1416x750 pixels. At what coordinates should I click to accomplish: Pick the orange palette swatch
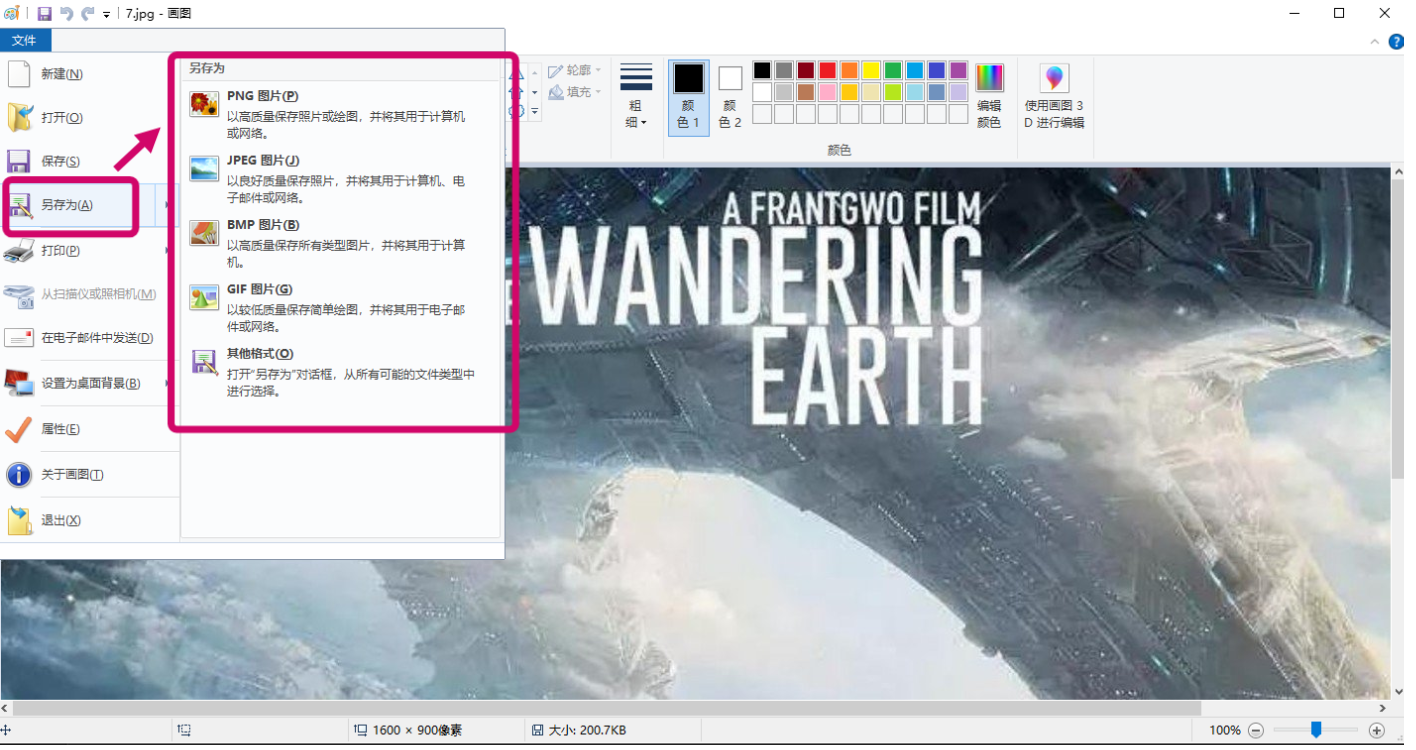point(849,71)
